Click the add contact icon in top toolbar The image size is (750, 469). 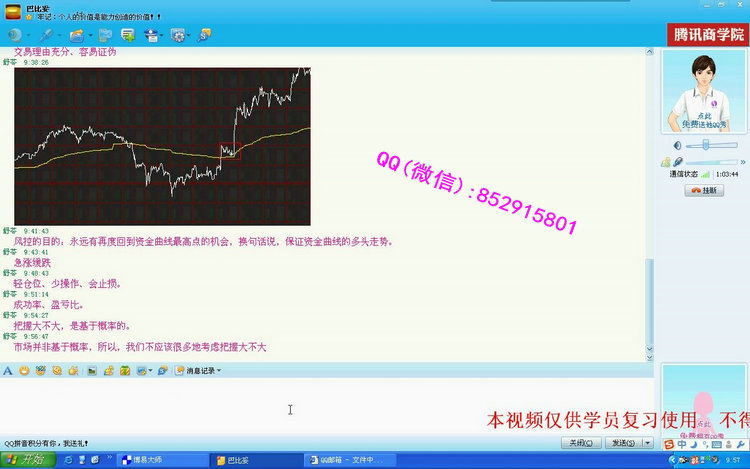point(128,34)
